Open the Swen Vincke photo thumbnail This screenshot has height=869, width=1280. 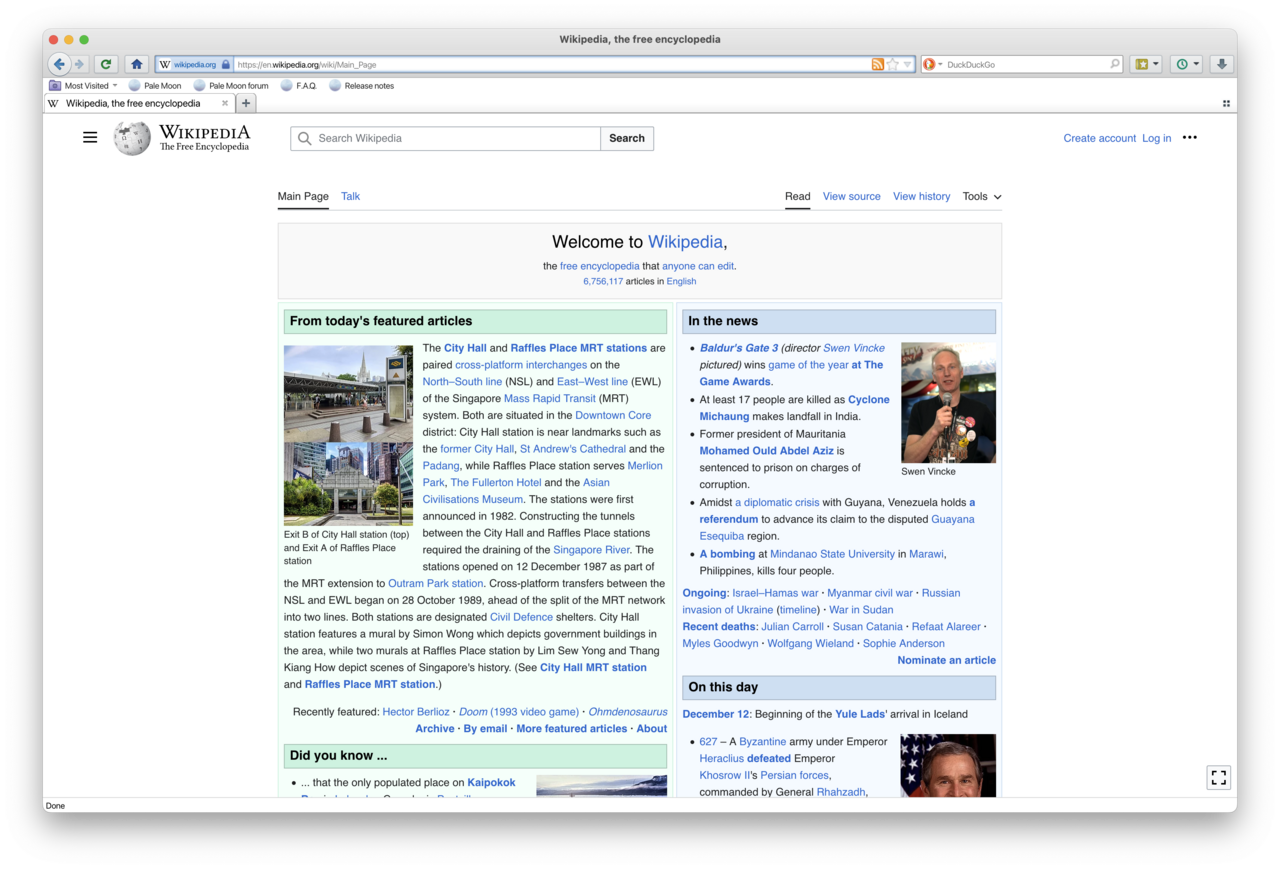click(948, 402)
